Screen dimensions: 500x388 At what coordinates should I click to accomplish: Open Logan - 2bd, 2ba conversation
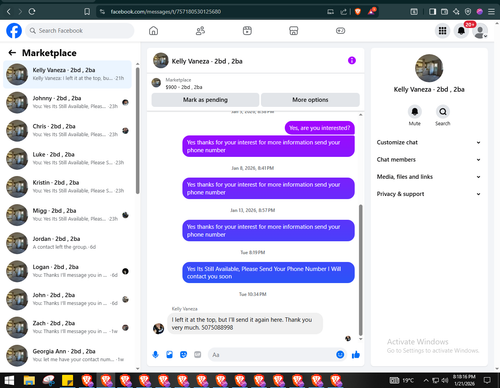[68, 271]
